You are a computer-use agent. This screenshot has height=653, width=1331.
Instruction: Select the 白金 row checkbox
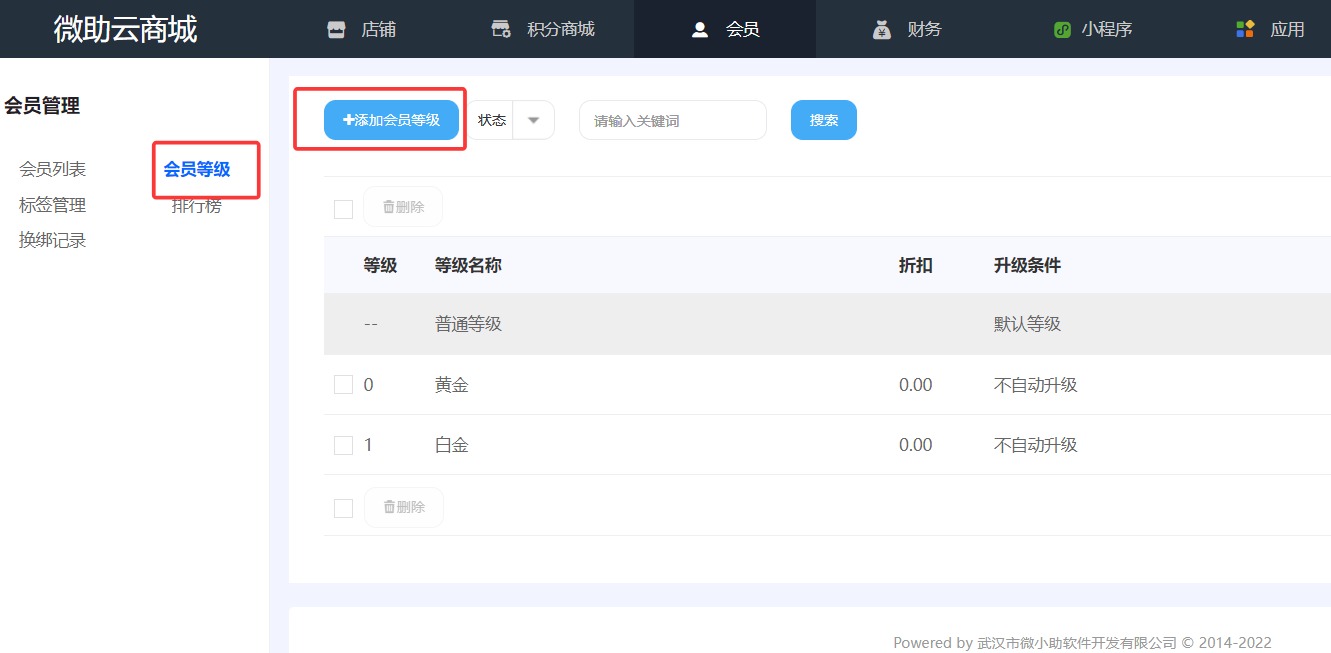[343, 444]
